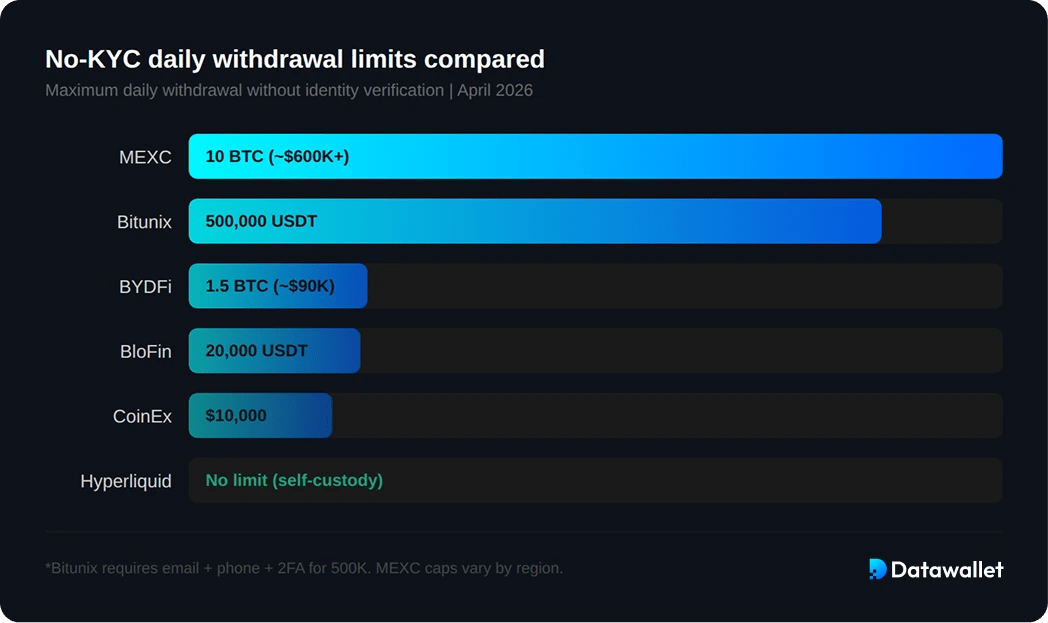
Task: Select the Hyperliquid exchange label
Action: (126, 481)
